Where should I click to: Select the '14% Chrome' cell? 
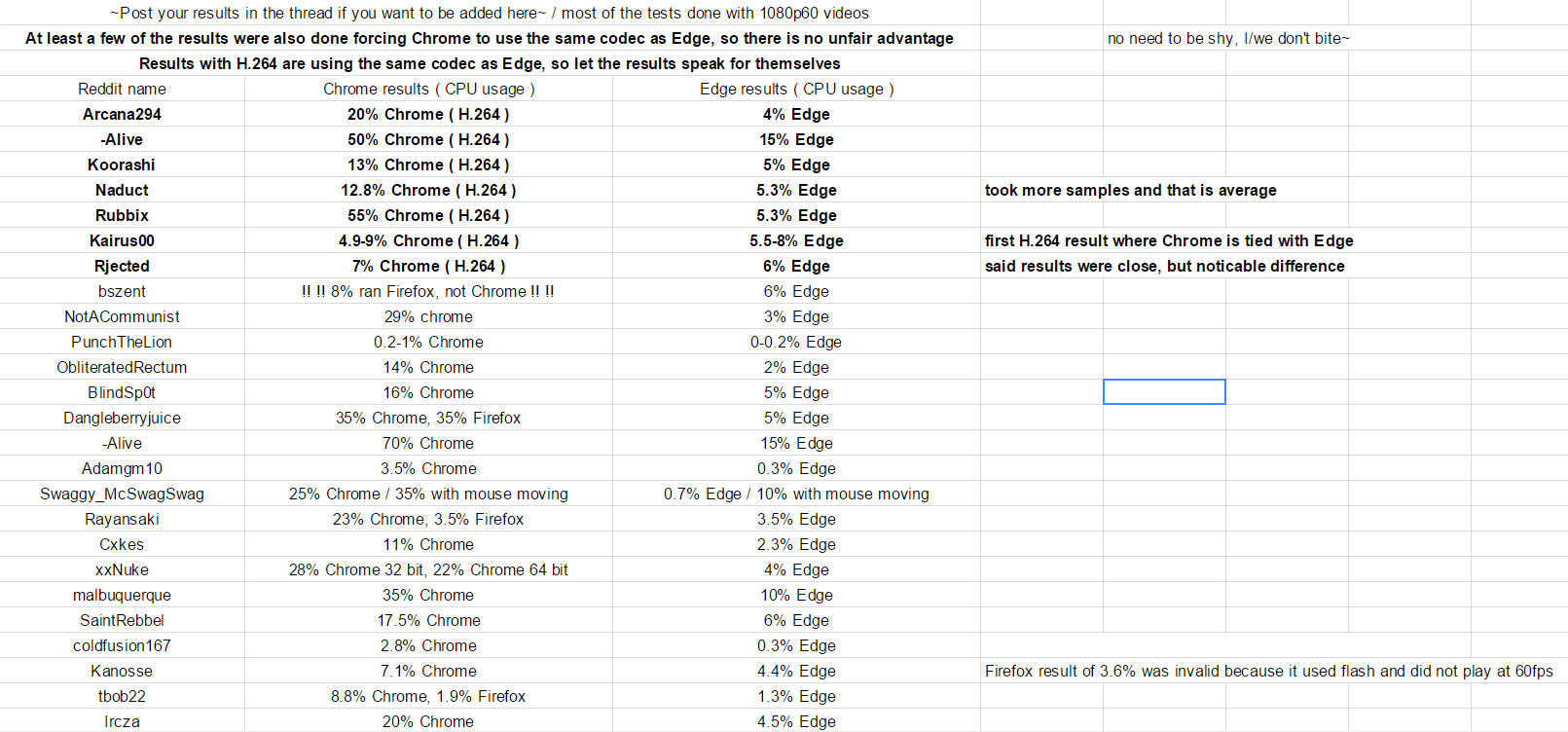428,367
